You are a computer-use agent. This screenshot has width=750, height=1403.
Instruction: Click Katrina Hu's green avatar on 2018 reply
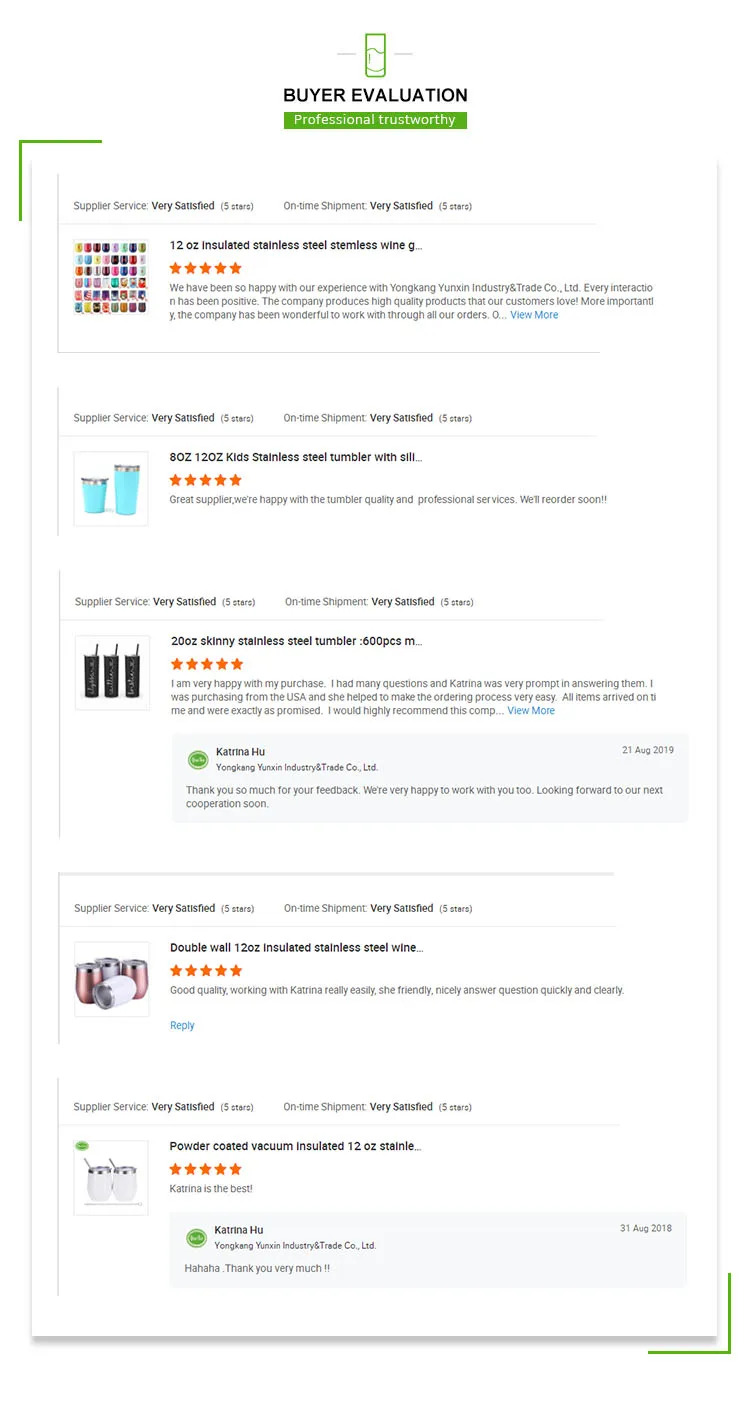tap(197, 1238)
